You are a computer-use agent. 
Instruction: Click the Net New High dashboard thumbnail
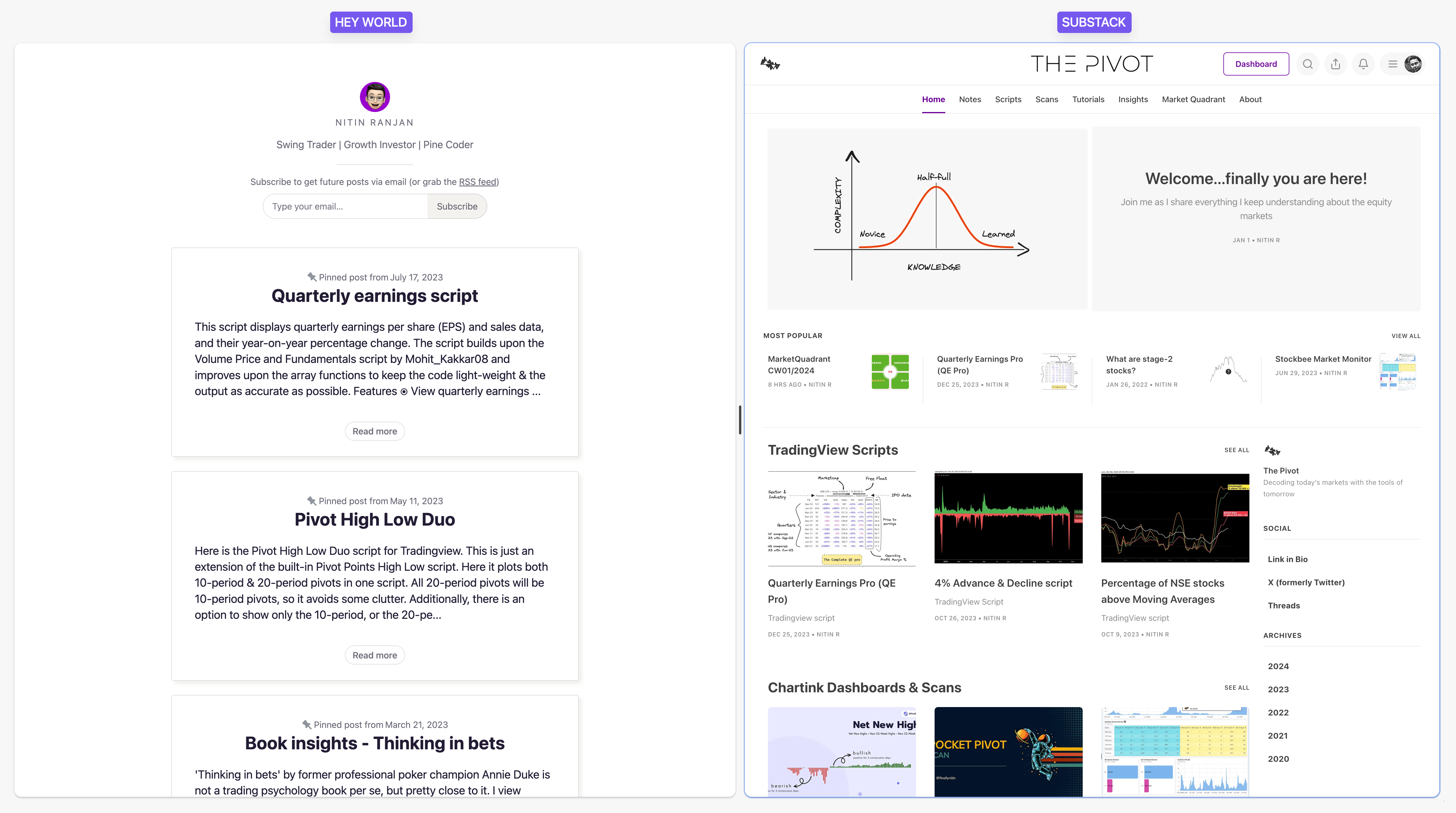click(x=842, y=751)
